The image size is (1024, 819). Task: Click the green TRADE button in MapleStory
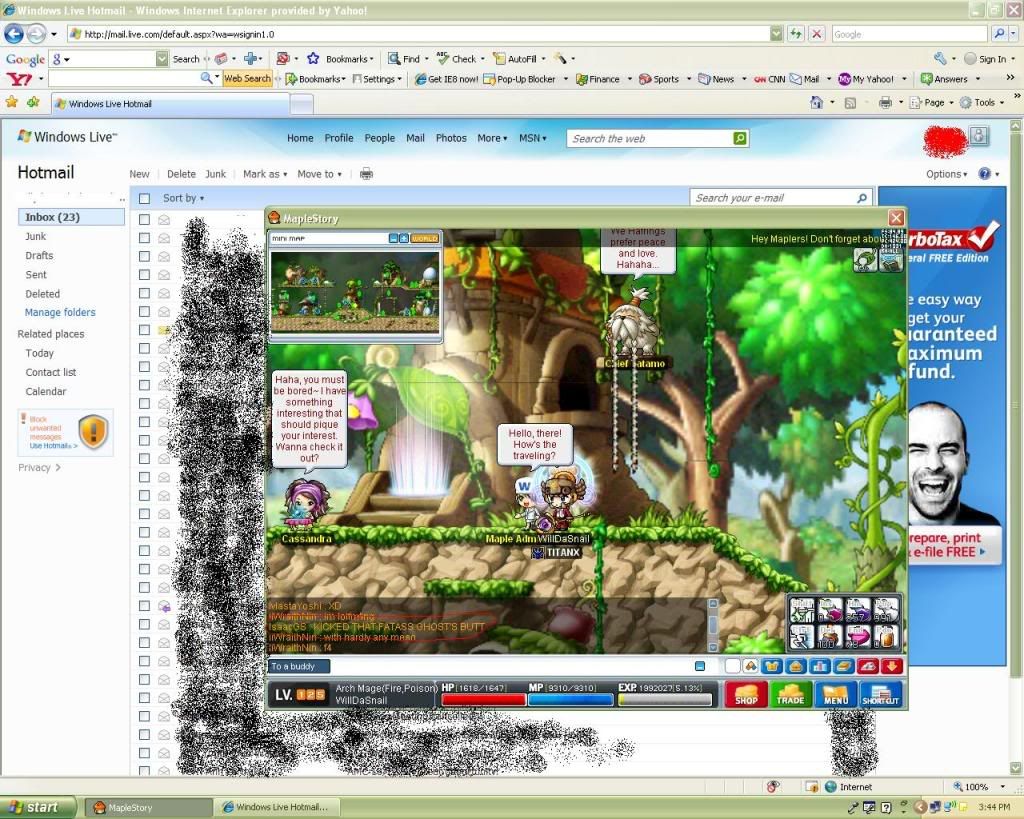coord(791,694)
